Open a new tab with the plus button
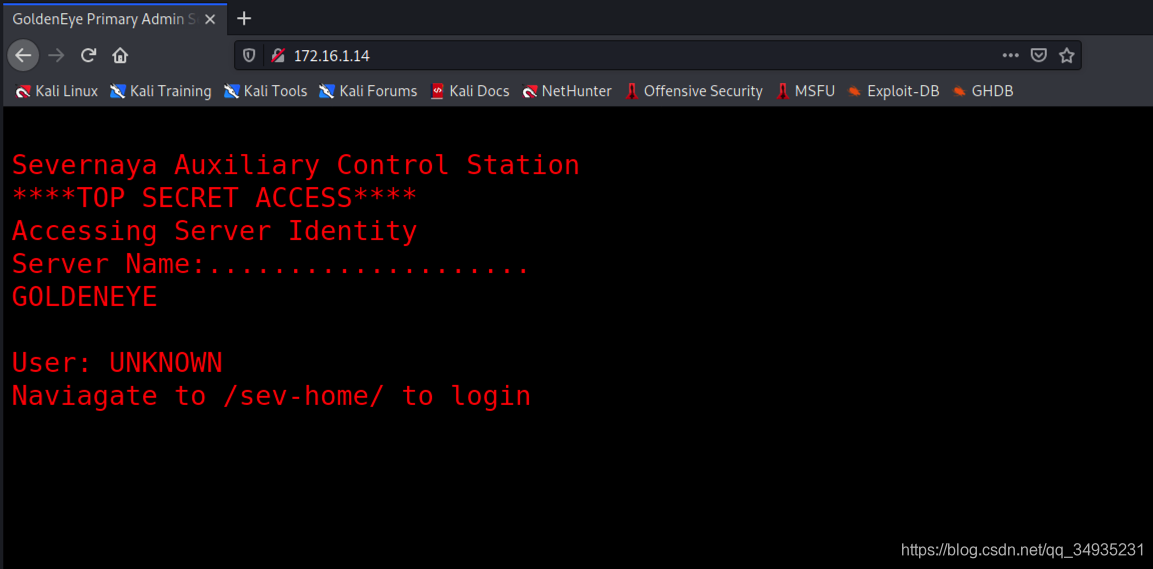This screenshot has height=569, width=1153. click(x=244, y=18)
